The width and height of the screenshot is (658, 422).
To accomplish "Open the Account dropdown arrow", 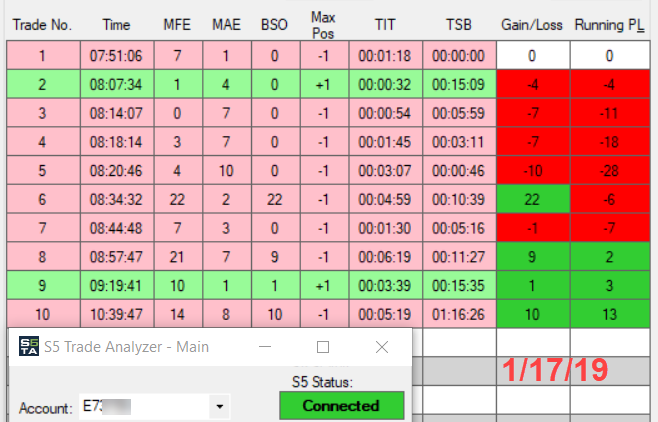I will (x=219, y=406).
